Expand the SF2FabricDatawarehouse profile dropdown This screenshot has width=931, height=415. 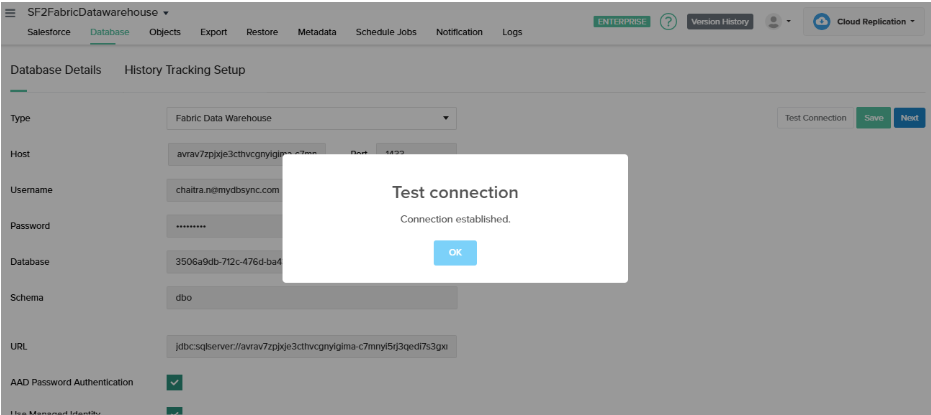[165, 12]
